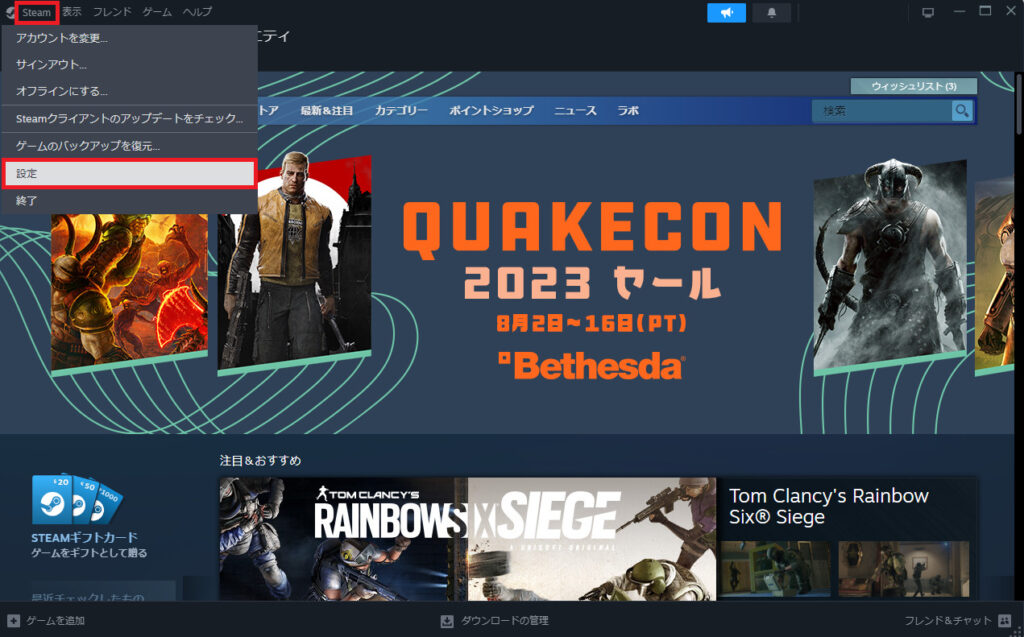This screenshot has height=637, width=1024.
Task: Click the Skyrim Dragonborn artwork on the banner
Action: tap(889, 267)
